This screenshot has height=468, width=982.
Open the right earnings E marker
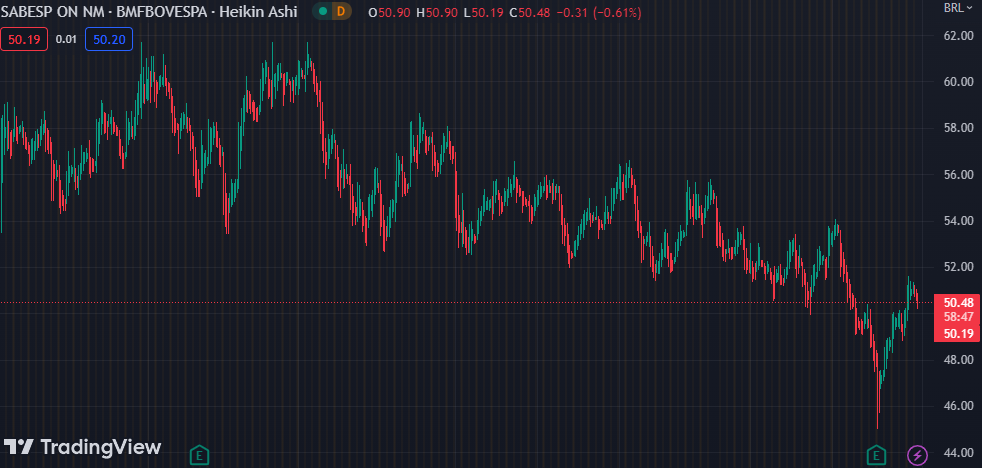coord(876,455)
